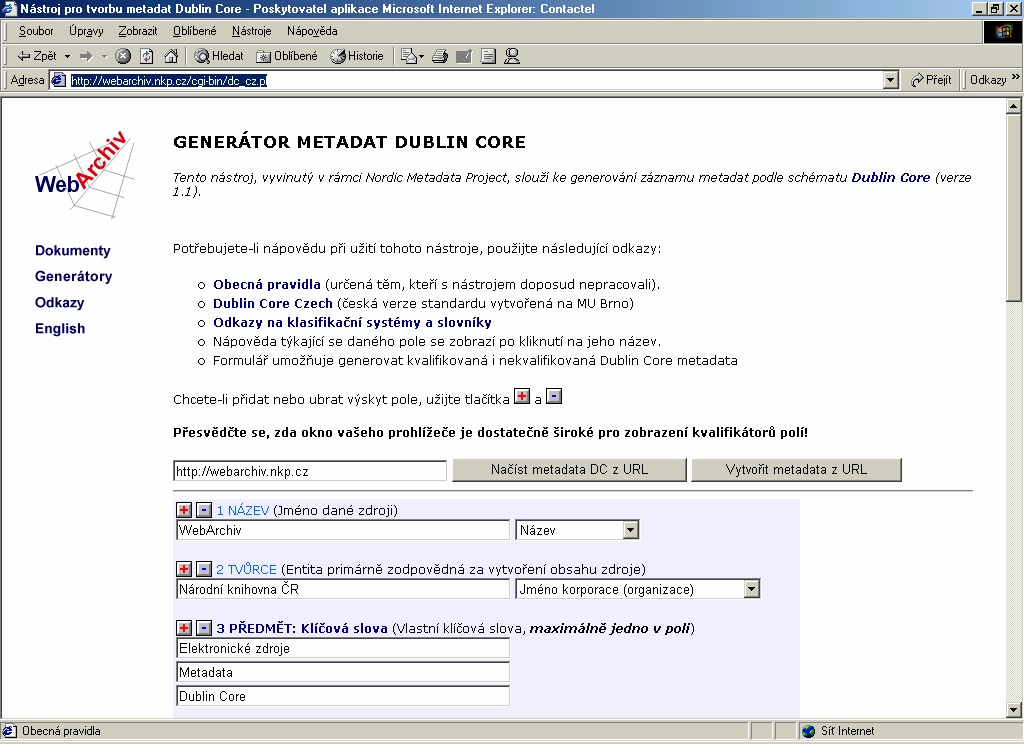Focus the Elektronické zdroje keyword input
The image size is (1024, 744).
point(343,648)
